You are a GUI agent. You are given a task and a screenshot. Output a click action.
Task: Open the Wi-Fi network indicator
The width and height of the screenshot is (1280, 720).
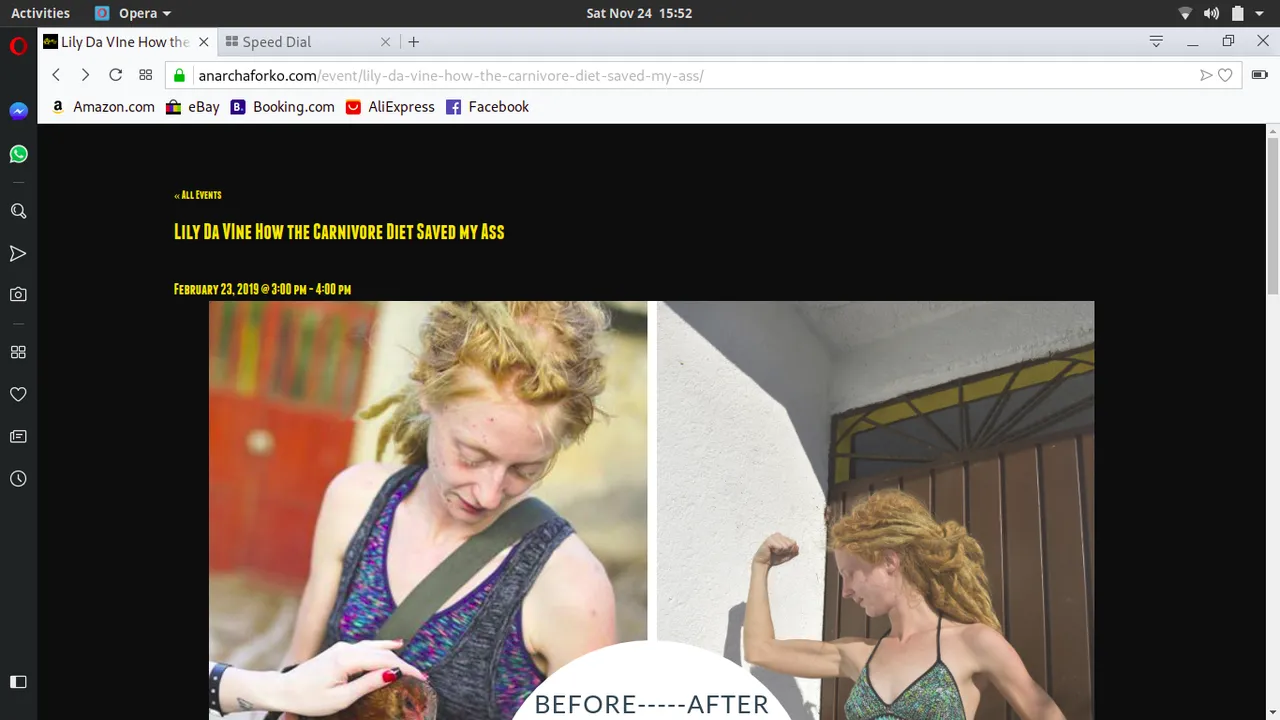coord(1185,13)
